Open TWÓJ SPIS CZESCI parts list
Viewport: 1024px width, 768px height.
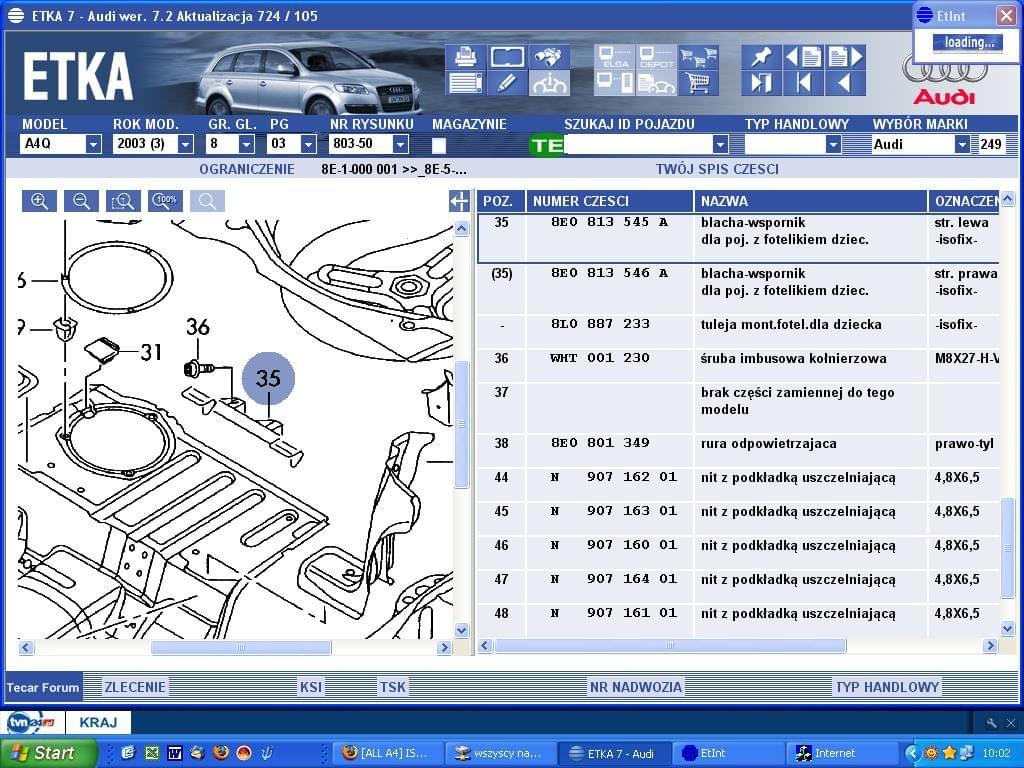[717, 170]
